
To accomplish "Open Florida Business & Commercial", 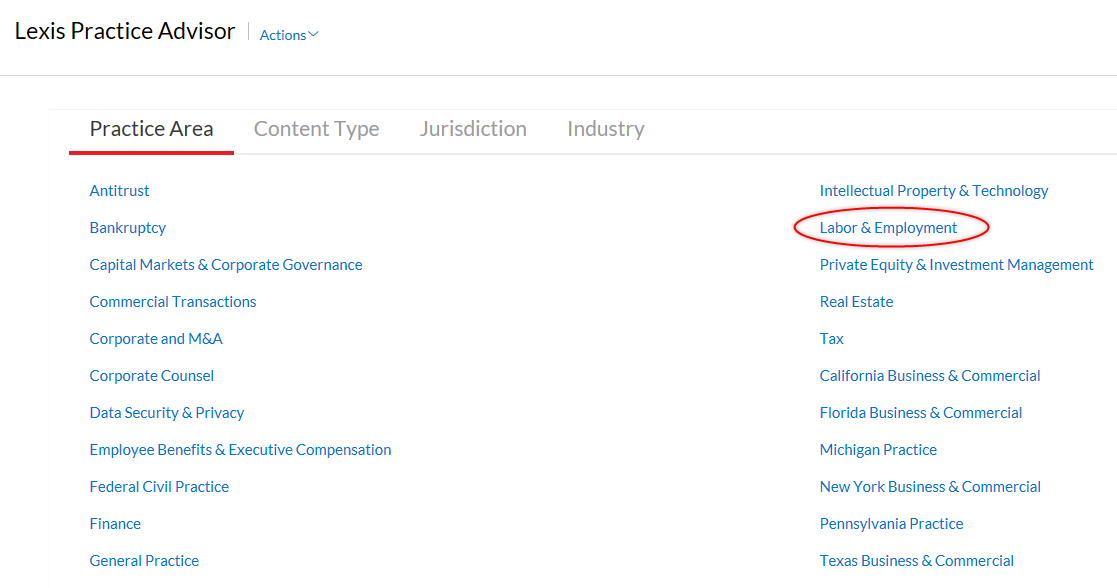I will [920, 413].
